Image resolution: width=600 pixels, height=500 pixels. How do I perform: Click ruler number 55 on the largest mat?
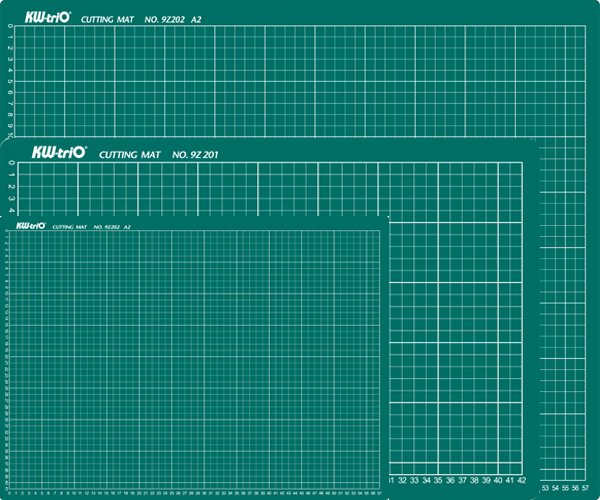point(565,488)
